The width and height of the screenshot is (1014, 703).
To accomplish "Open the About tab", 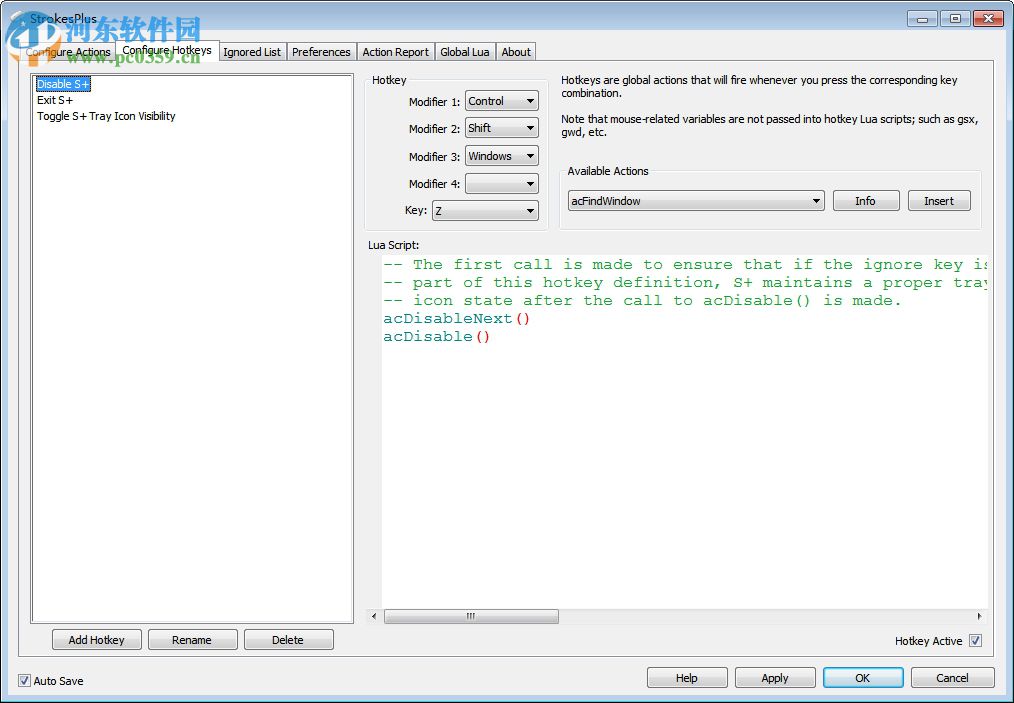I will [516, 52].
